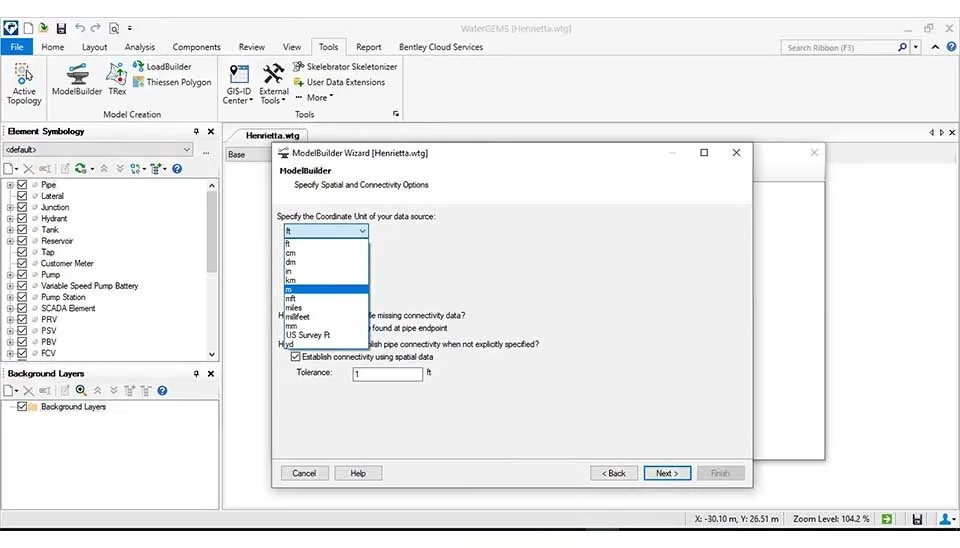Viewport: 960px width, 548px height.
Task: Click the Save icon in title bar
Action: click(61, 28)
